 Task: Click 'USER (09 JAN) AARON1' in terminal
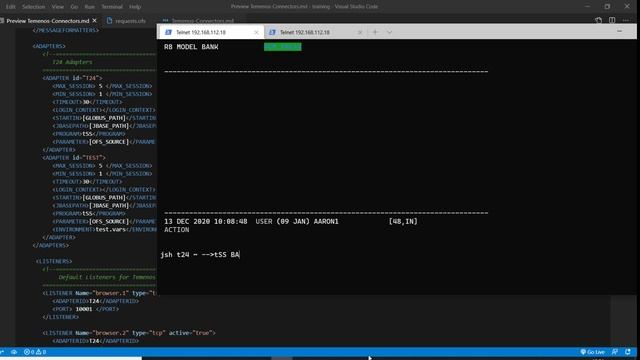point(297,221)
